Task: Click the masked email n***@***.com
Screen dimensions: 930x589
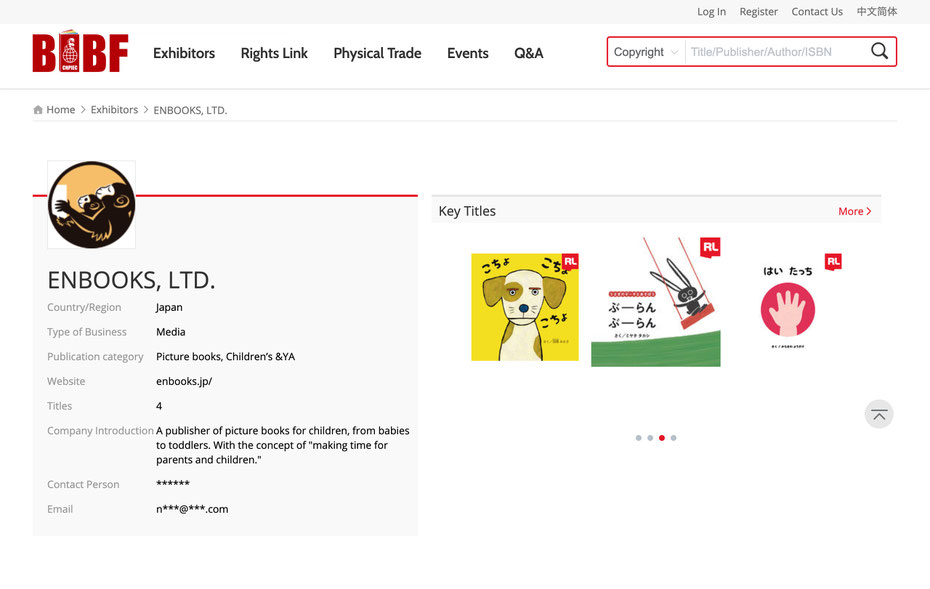Action: [192, 509]
